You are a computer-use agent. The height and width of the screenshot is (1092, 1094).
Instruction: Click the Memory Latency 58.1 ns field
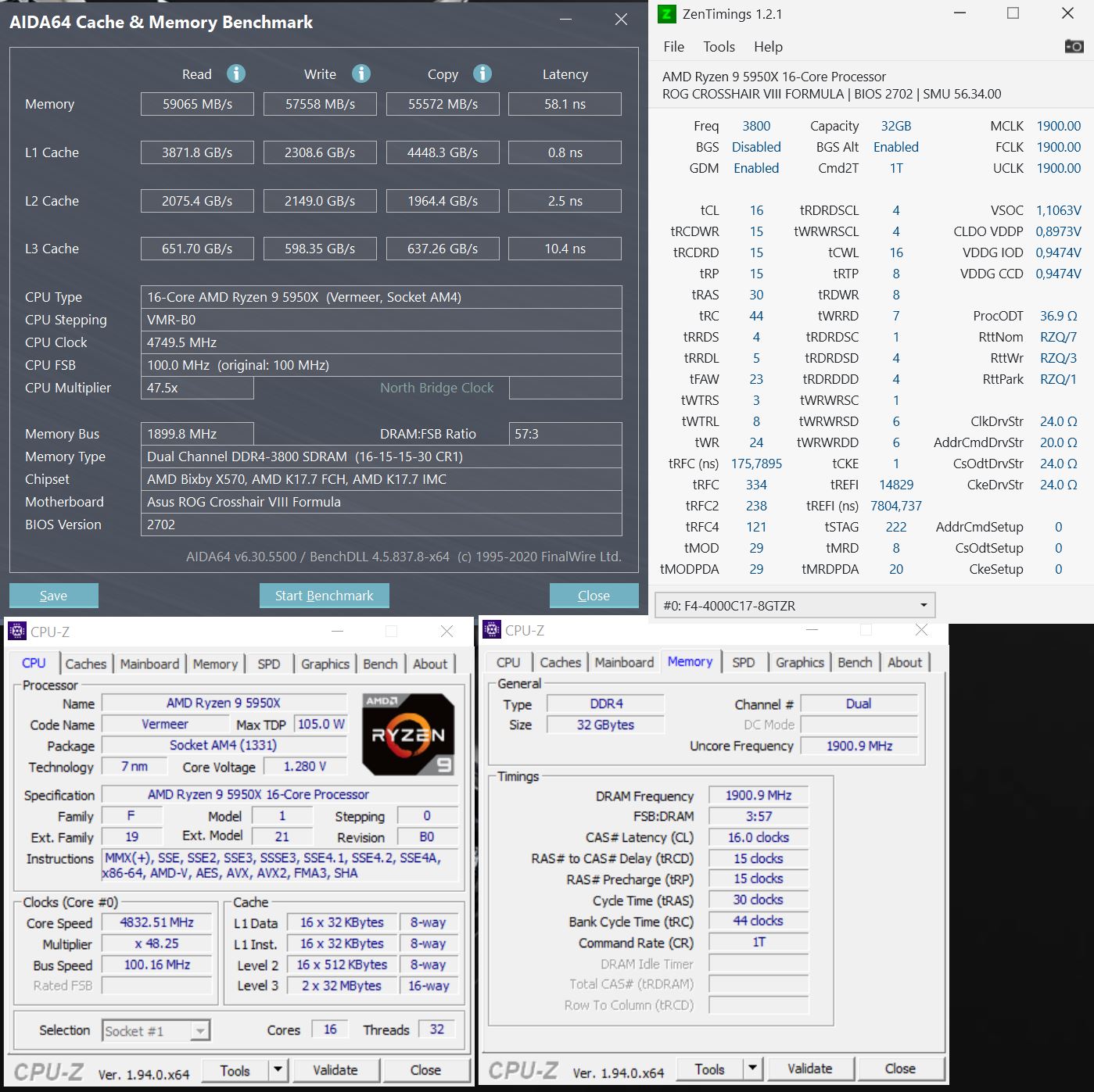(x=565, y=104)
